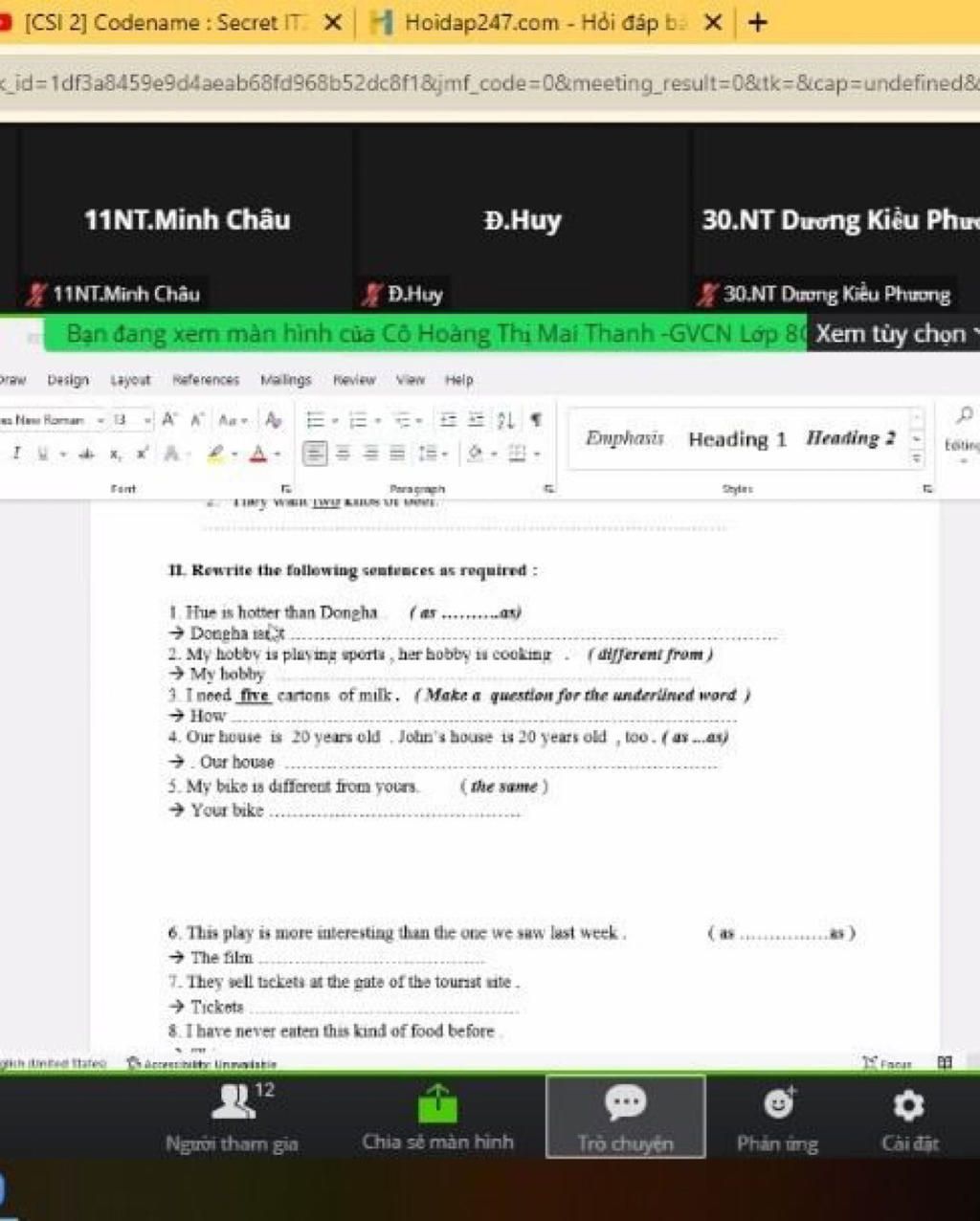Toggle Subscript formatting
The height and width of the screenshot is (1221, 980).
(x=115, y=454)
